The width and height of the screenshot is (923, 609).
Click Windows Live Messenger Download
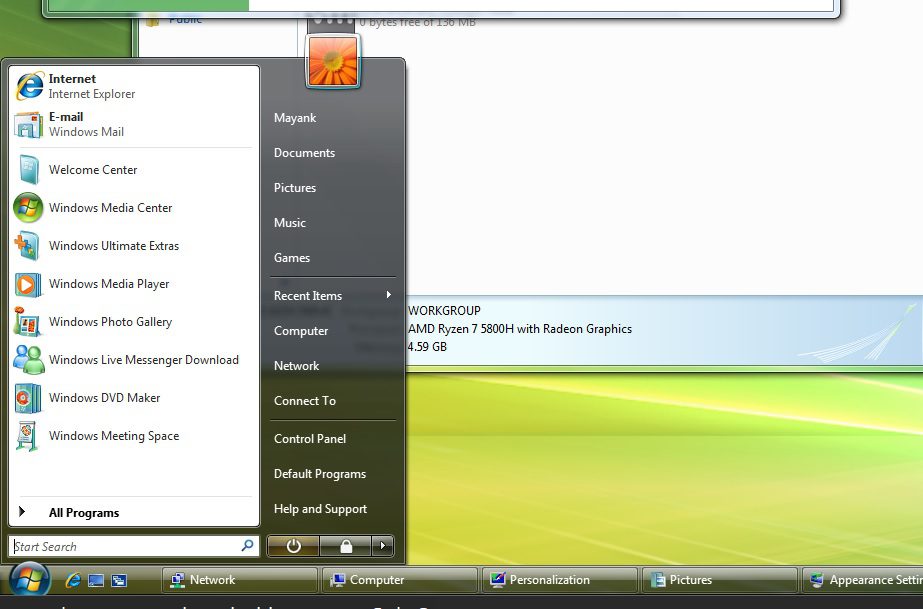[145, 360]
